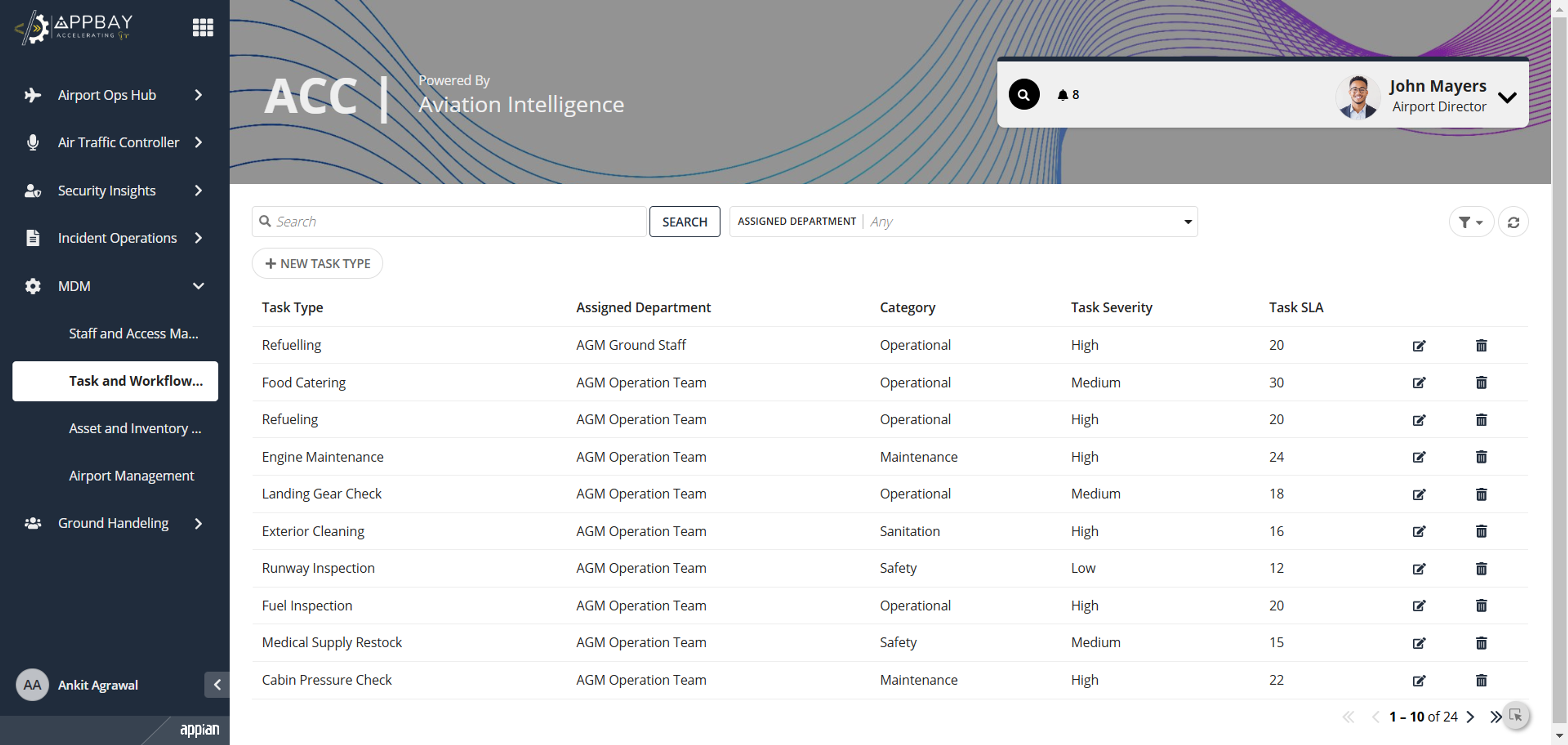This screenshot has width=1568, height=745.
Task: Open the apps grid menu icon
Action: click(x=203, y=27)
